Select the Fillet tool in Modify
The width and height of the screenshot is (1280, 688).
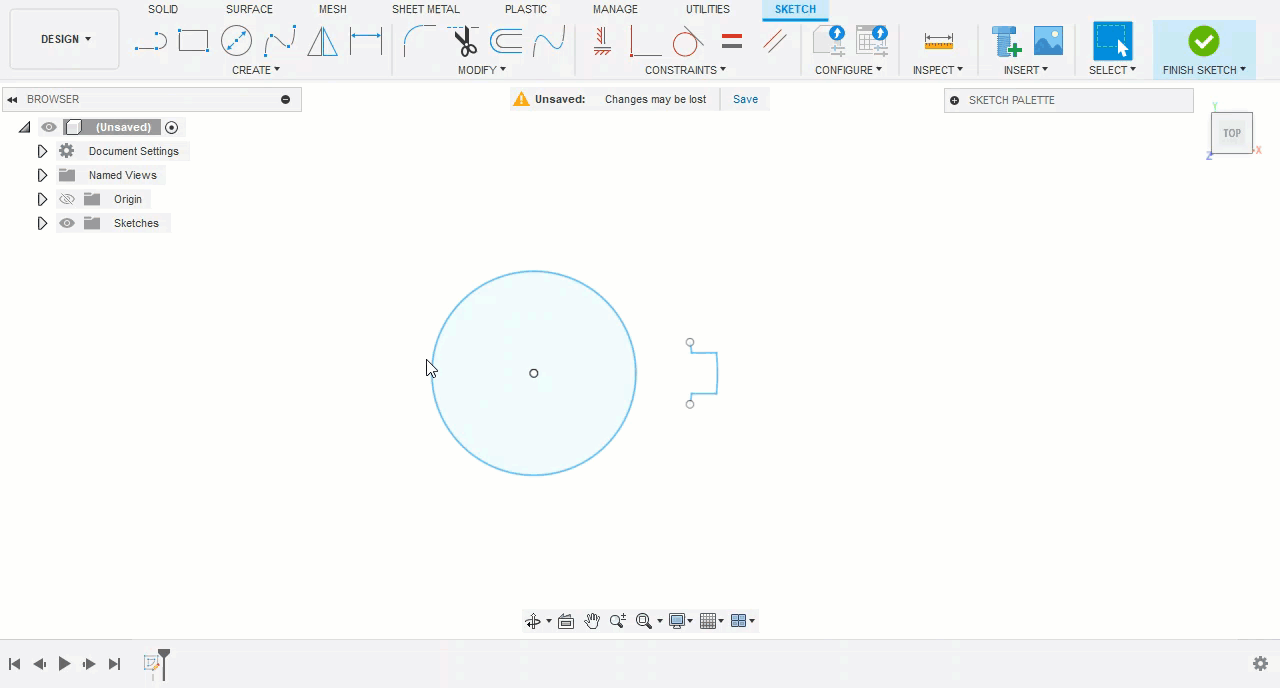coord(418,42)
